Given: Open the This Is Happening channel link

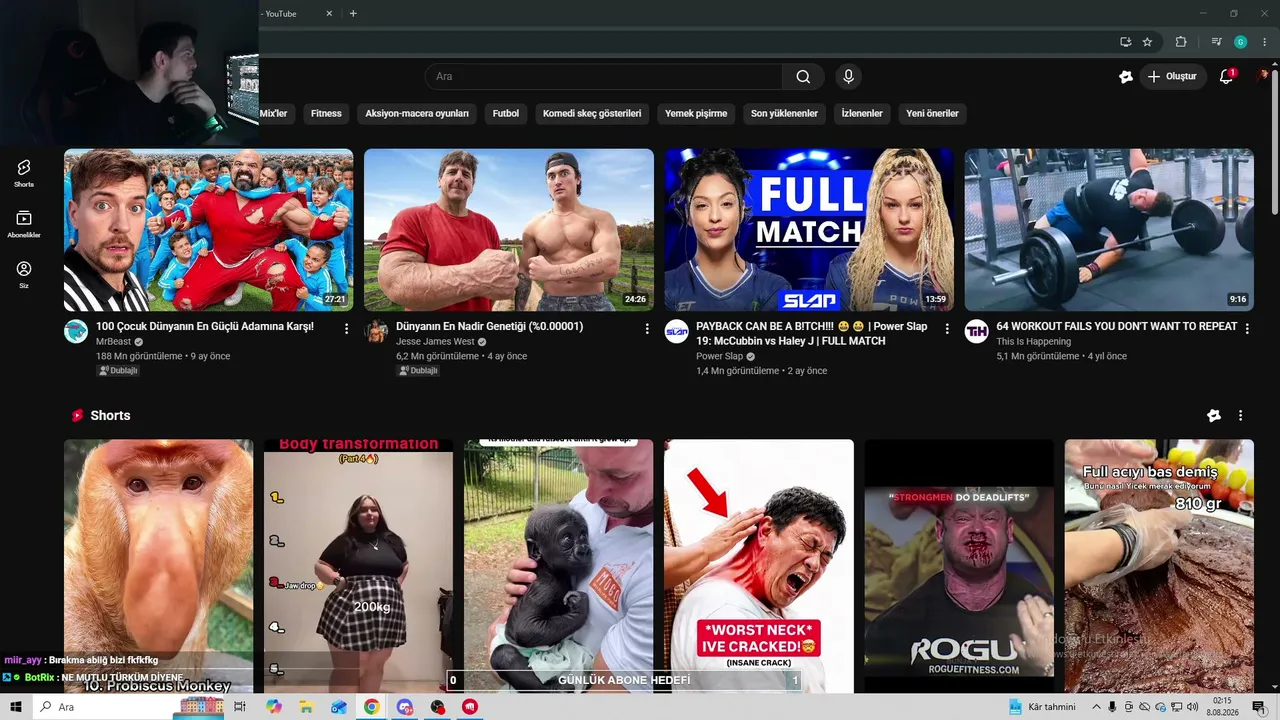Looking at the screenshot, I should point(1033,342).
